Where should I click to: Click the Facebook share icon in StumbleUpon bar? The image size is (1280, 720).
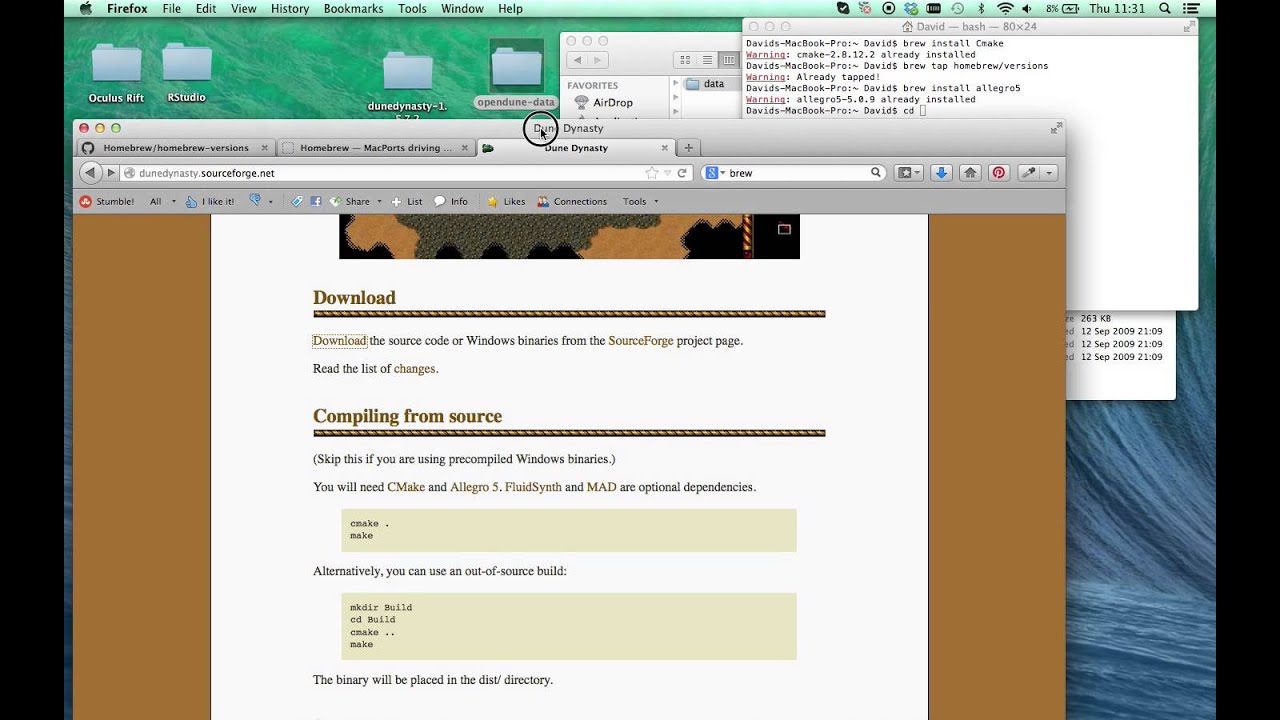click(x=315, y=201)
